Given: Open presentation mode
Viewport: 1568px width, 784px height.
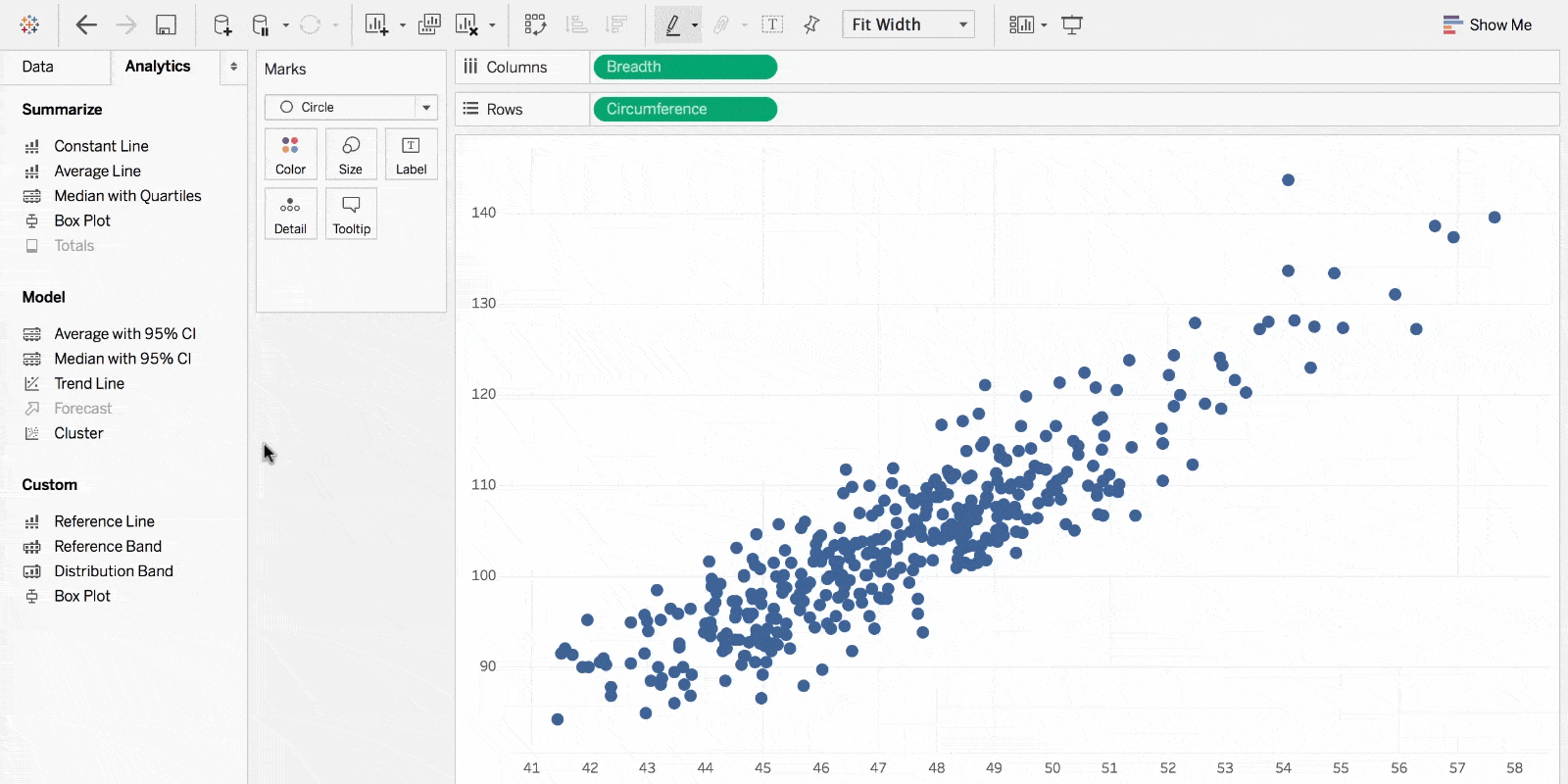Looking at the screenshot, I should tap(1072, 25).
